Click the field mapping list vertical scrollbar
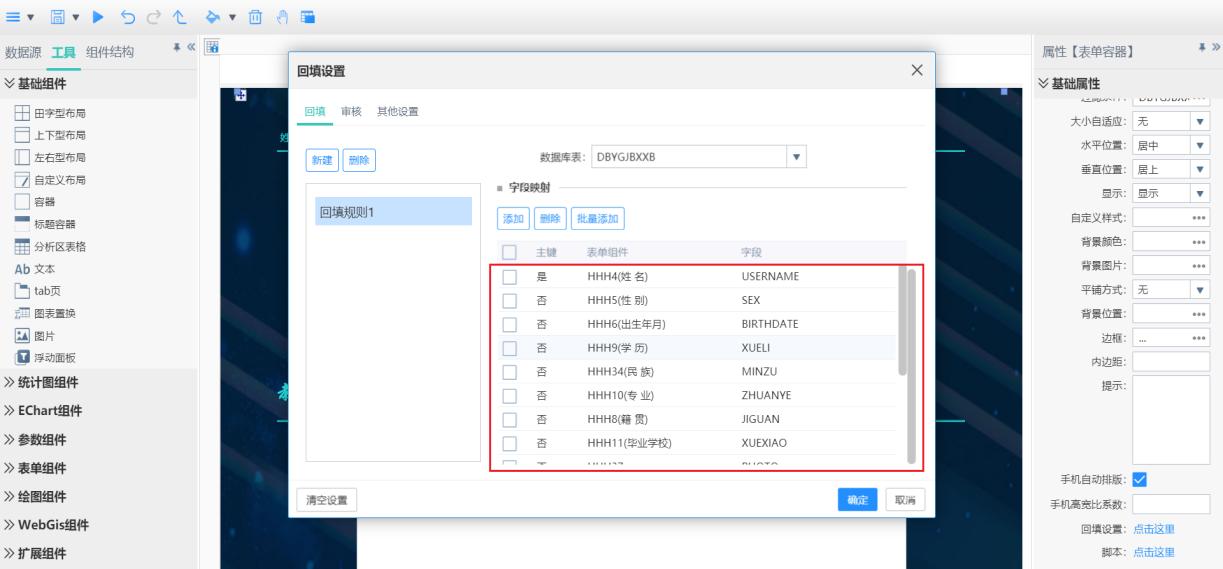 click(910, 322)
